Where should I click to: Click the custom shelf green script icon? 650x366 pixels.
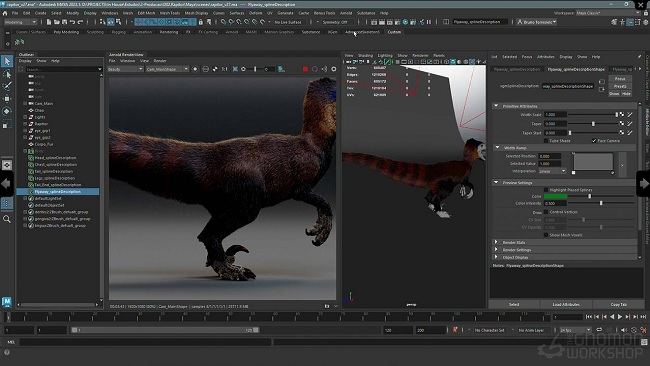pyautogui.click(x=19, y=42)
